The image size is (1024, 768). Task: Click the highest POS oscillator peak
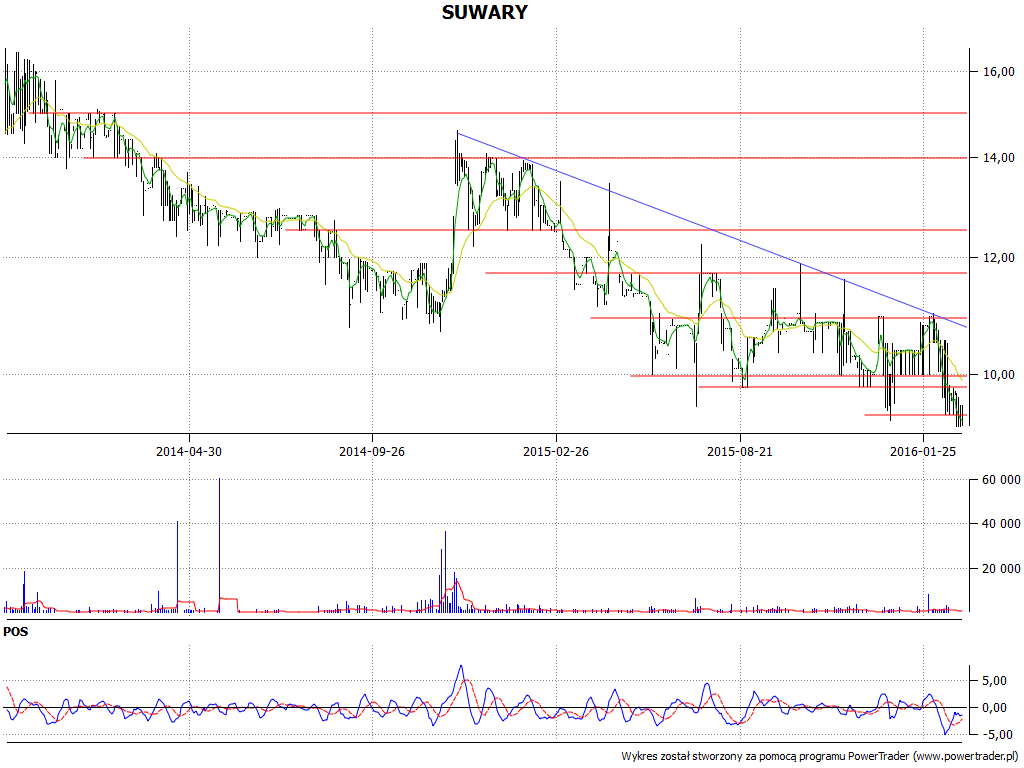tap(461, 667)
